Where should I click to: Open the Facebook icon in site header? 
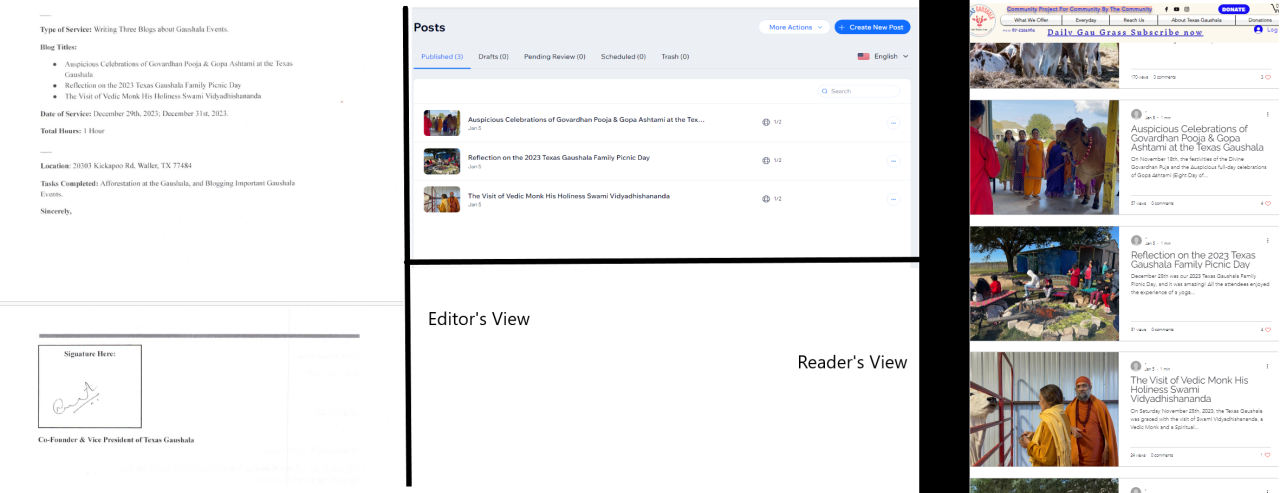(1166, 9)
